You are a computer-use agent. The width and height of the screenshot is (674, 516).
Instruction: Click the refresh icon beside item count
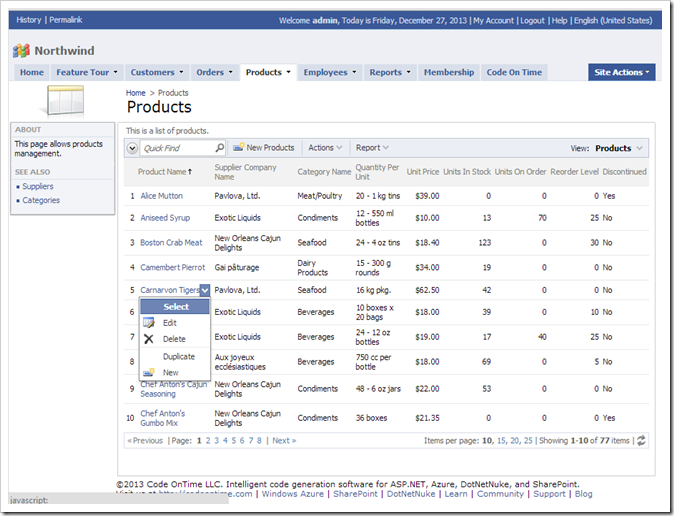coord(641,440)
